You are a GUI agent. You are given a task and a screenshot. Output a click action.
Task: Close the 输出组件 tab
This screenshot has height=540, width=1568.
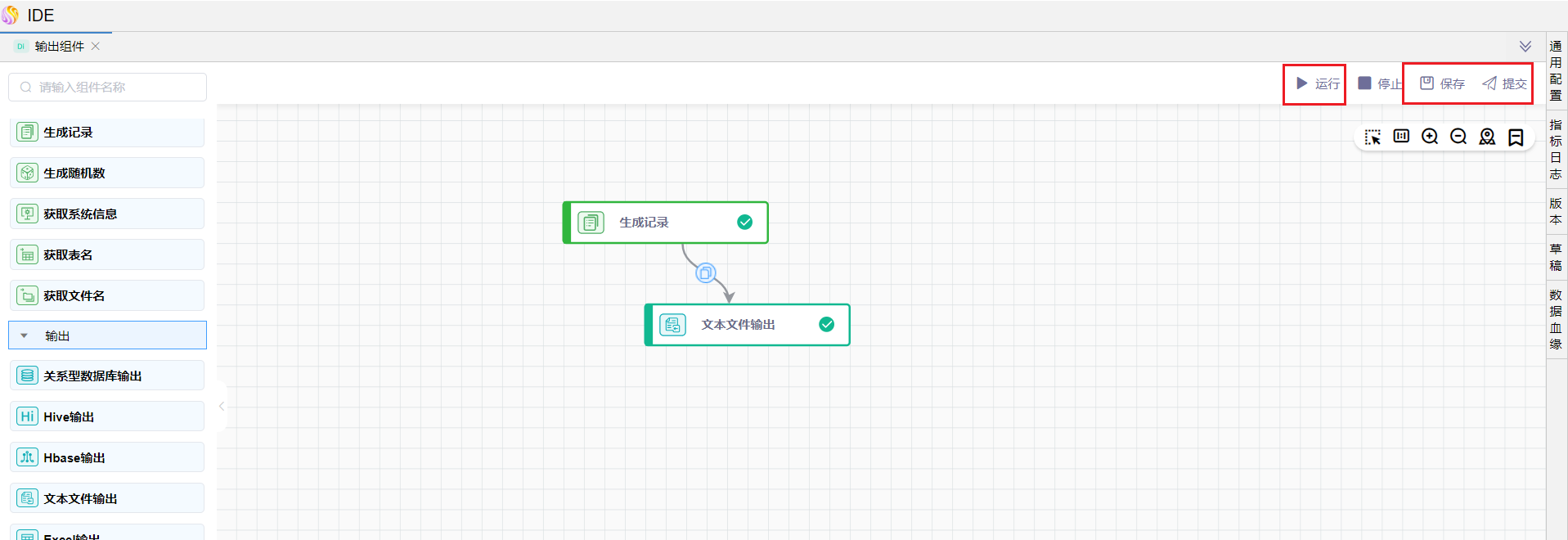[96, 47]
